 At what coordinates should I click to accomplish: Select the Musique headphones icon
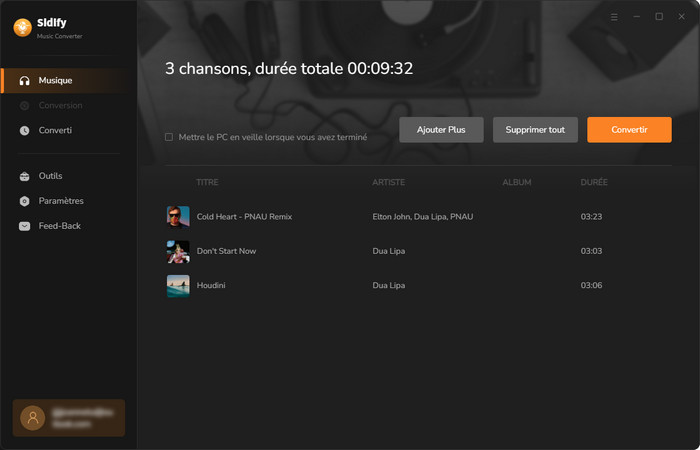[25, 80]
